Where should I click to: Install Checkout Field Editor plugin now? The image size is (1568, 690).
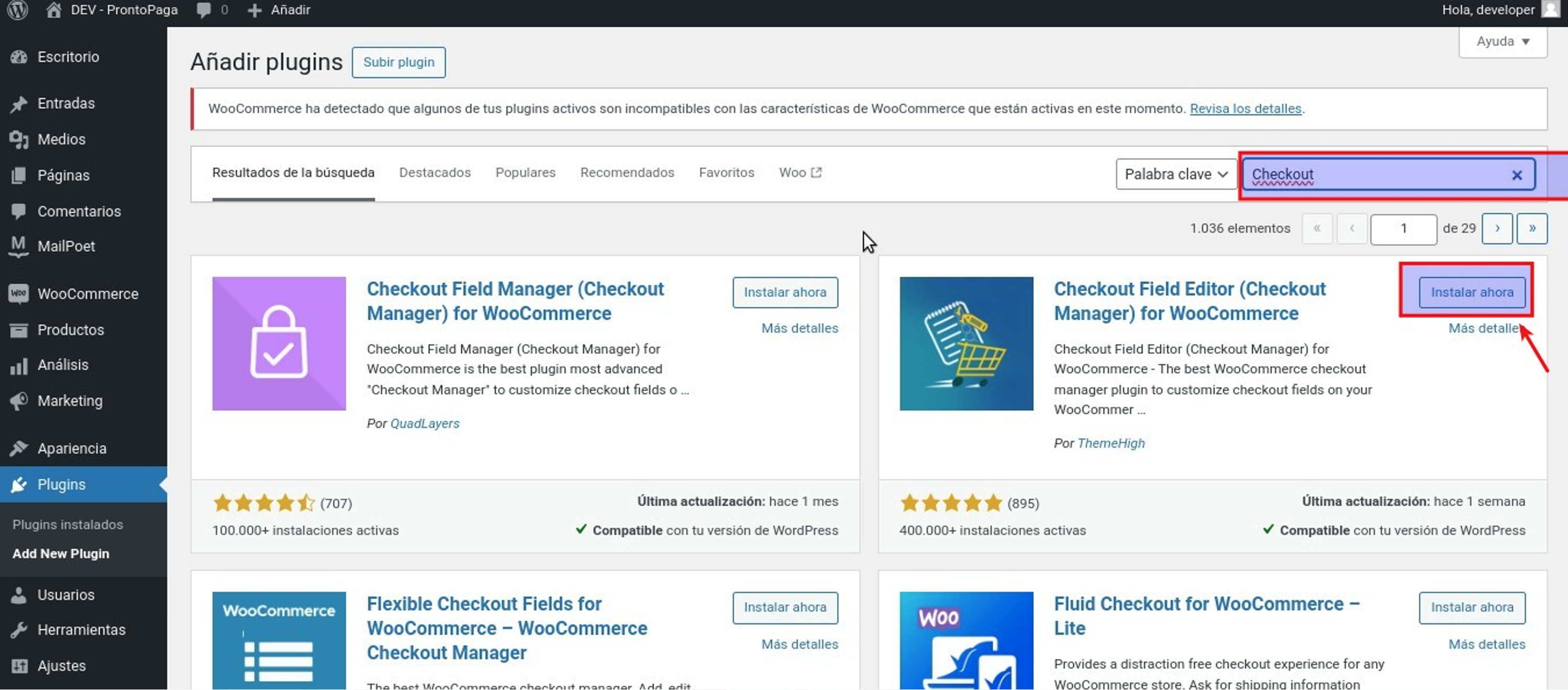point(1471,292)
